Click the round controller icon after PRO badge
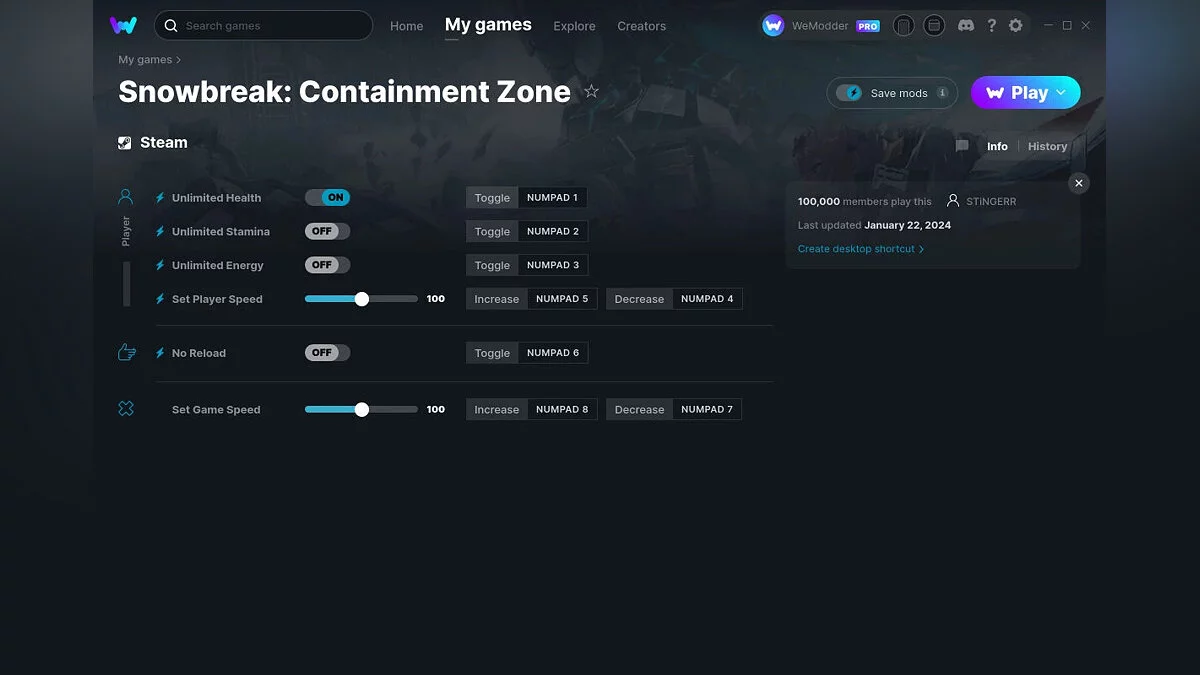Viewport: 1200px width, 675px height. click(904, 25)
